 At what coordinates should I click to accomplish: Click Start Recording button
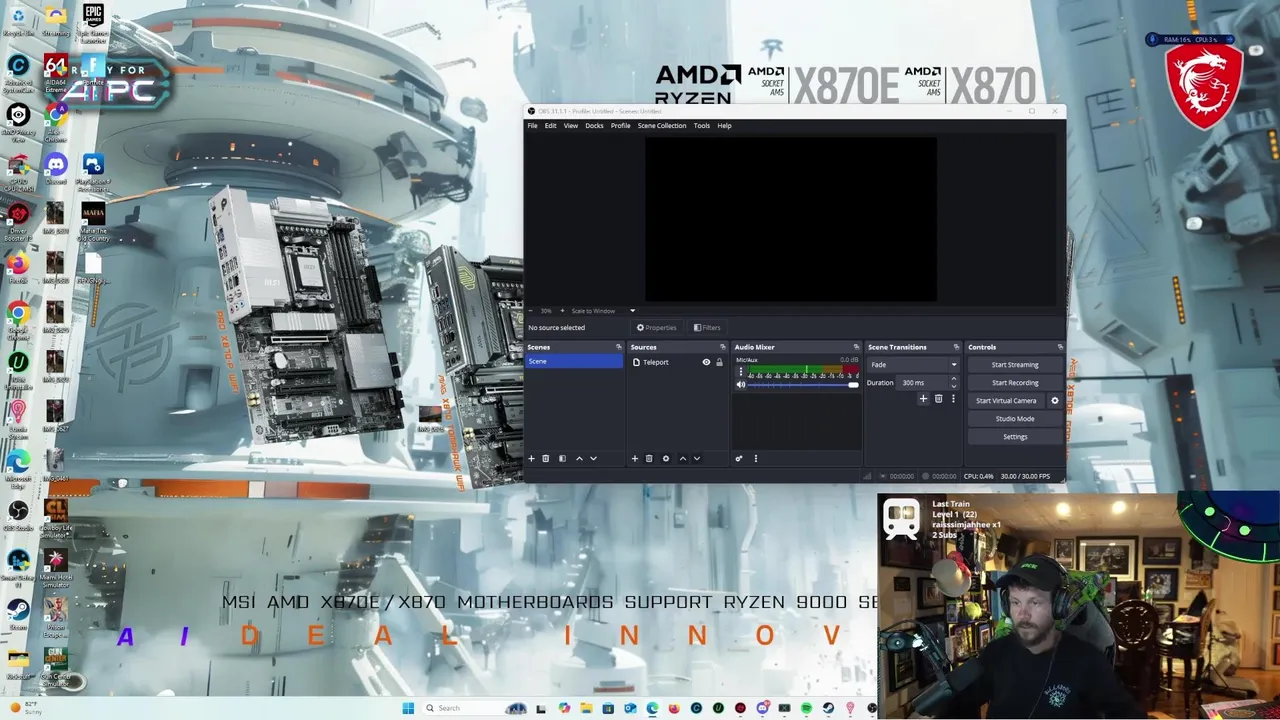point(1015,383)
